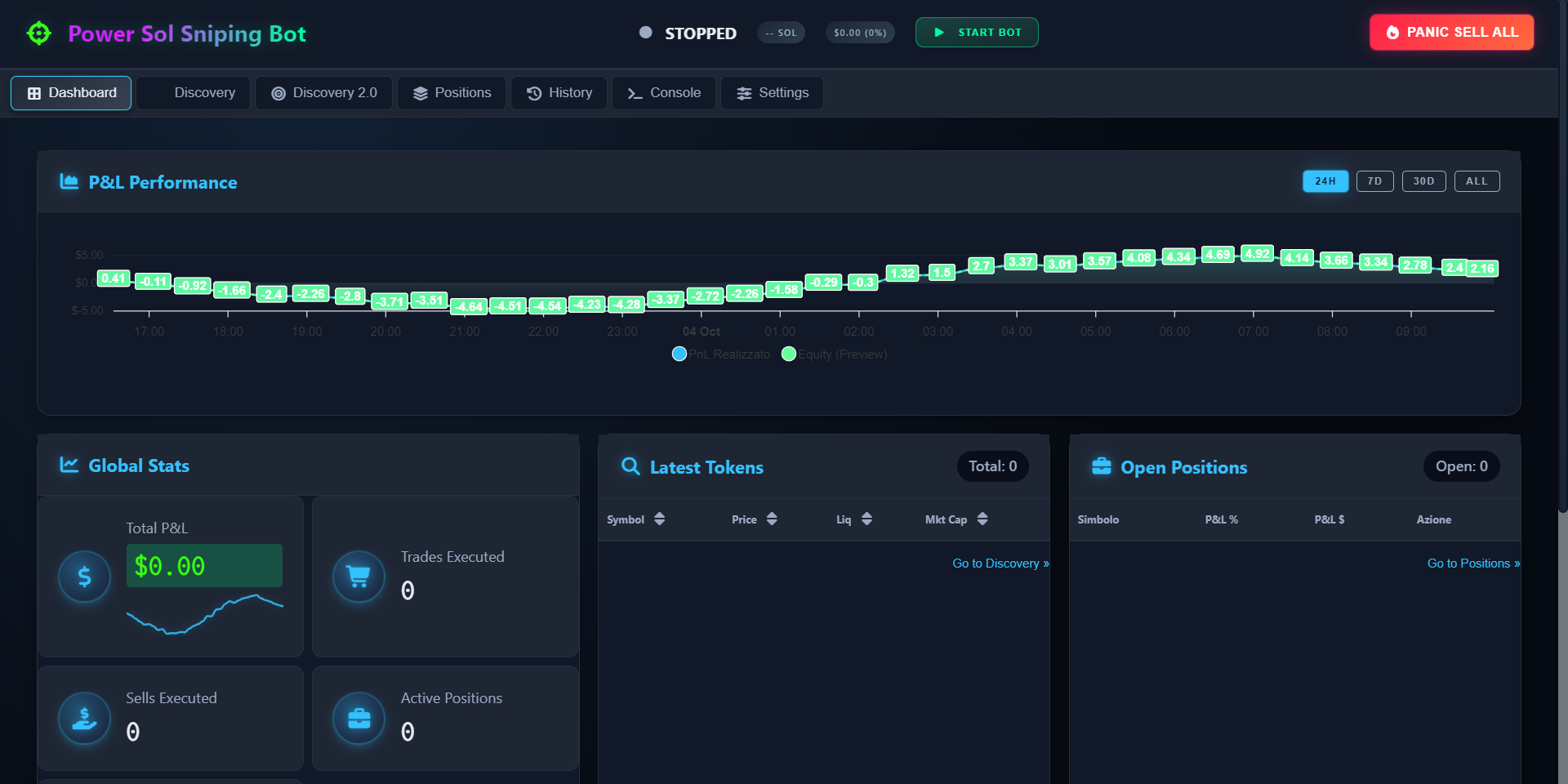1568x784 pixels.
Task: Click the flame icon inside PANIC SELL ALL
Action: pos(1392,32)
